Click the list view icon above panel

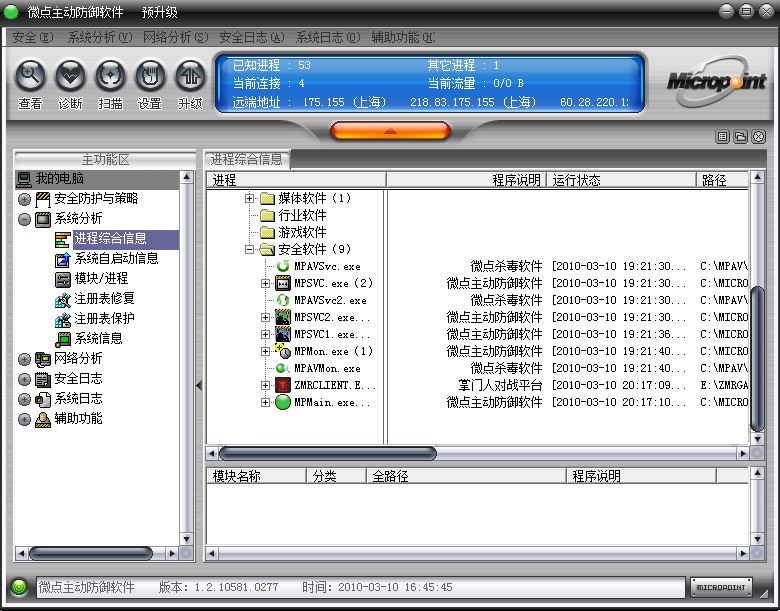pyautogui.click(x=722, y=136)
